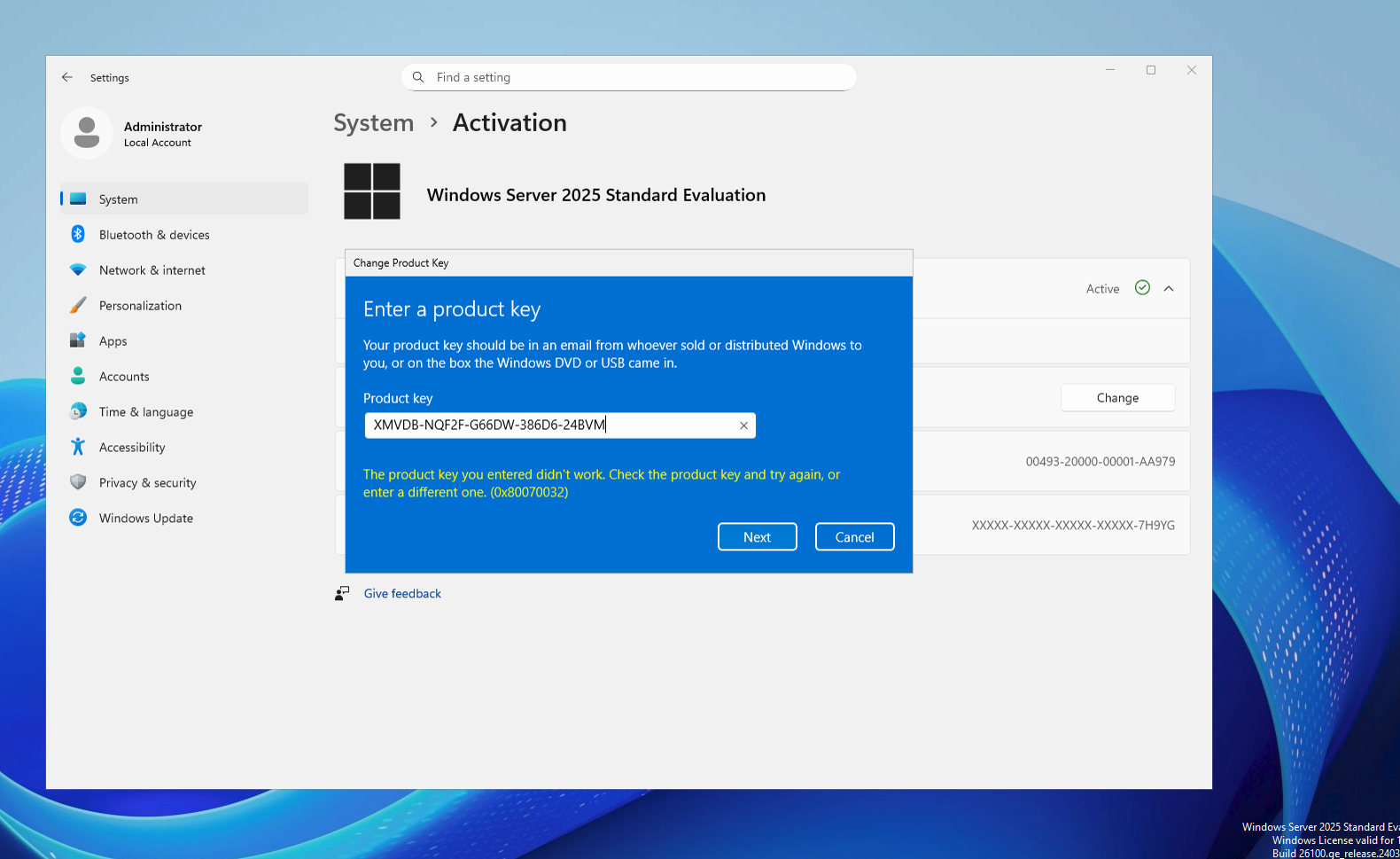Open Privacy & security settings

click(147, 483)
